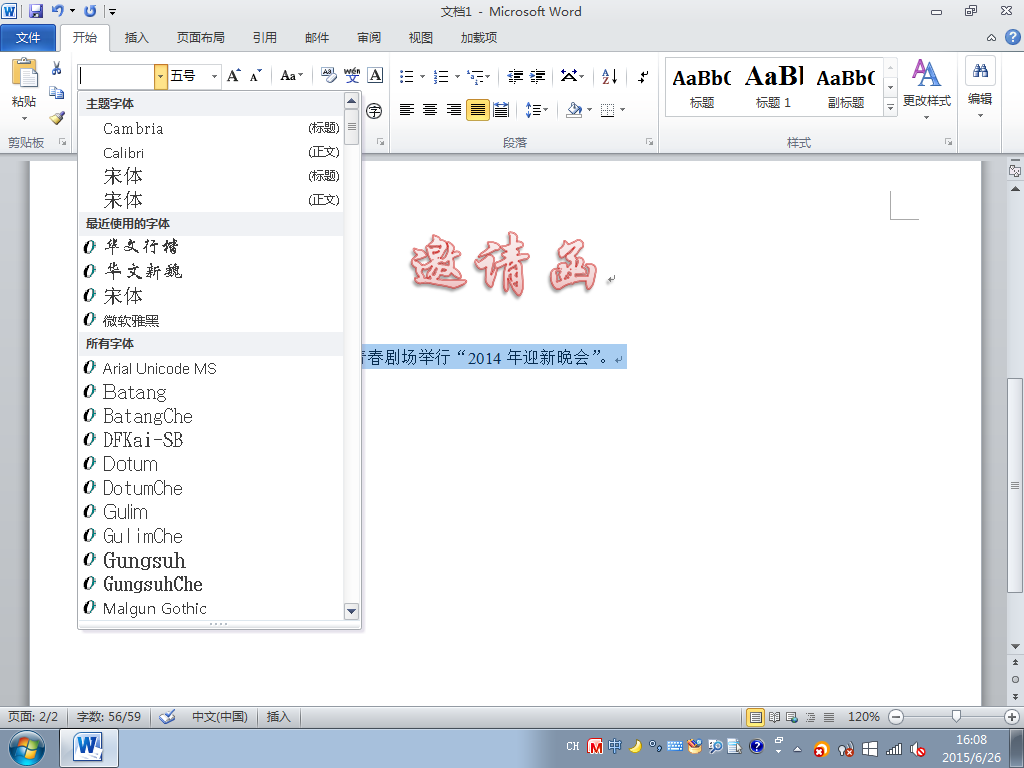Switch to Web Layout view
Viewport: 1024px width, 768px height.
click(x=792, y=717)
